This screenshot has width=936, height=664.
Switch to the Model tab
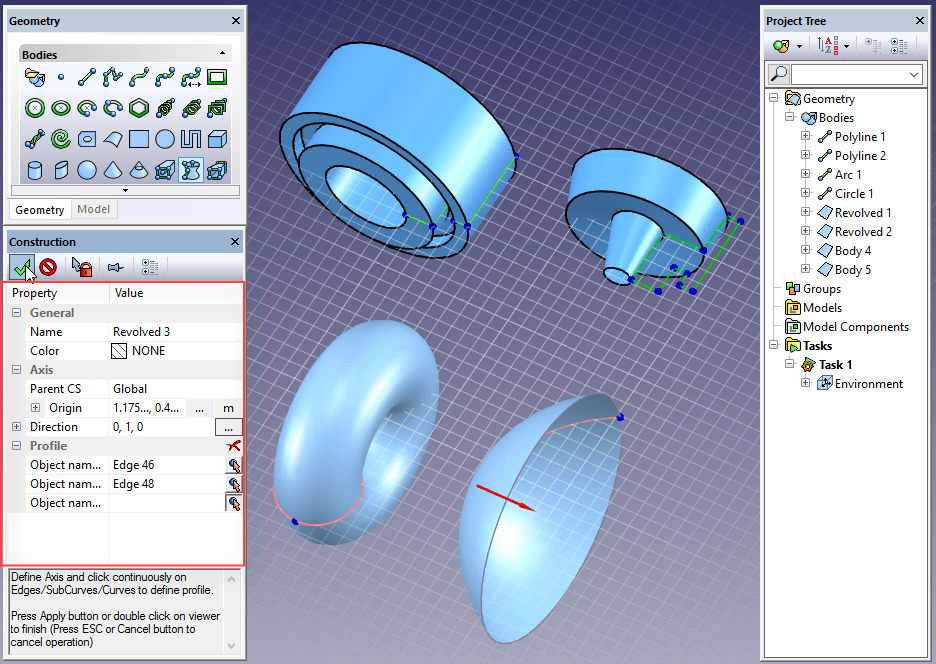coord(94,209)
